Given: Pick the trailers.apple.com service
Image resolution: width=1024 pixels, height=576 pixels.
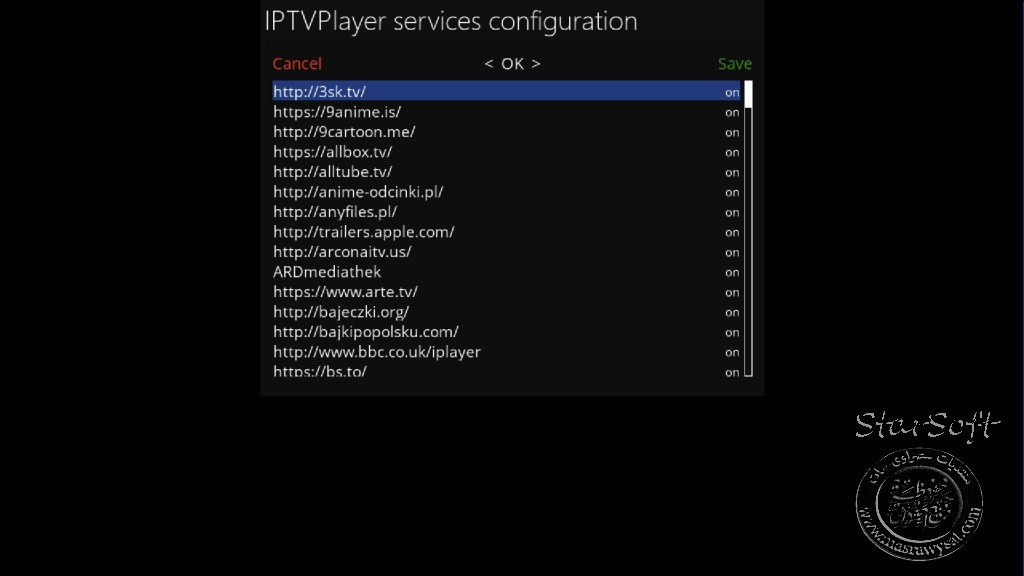Looking at the screenshot, I should click(x=506, y=232).
